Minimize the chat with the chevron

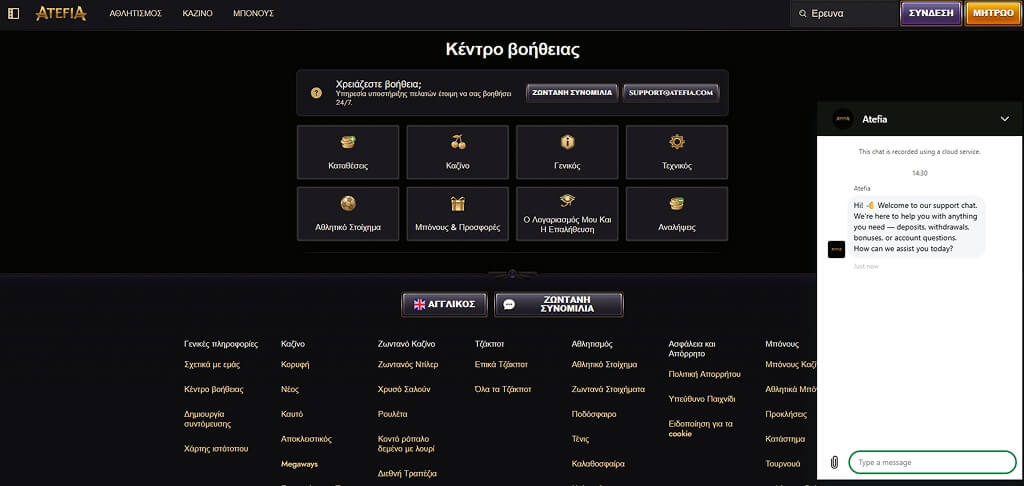pos(1004,119)
